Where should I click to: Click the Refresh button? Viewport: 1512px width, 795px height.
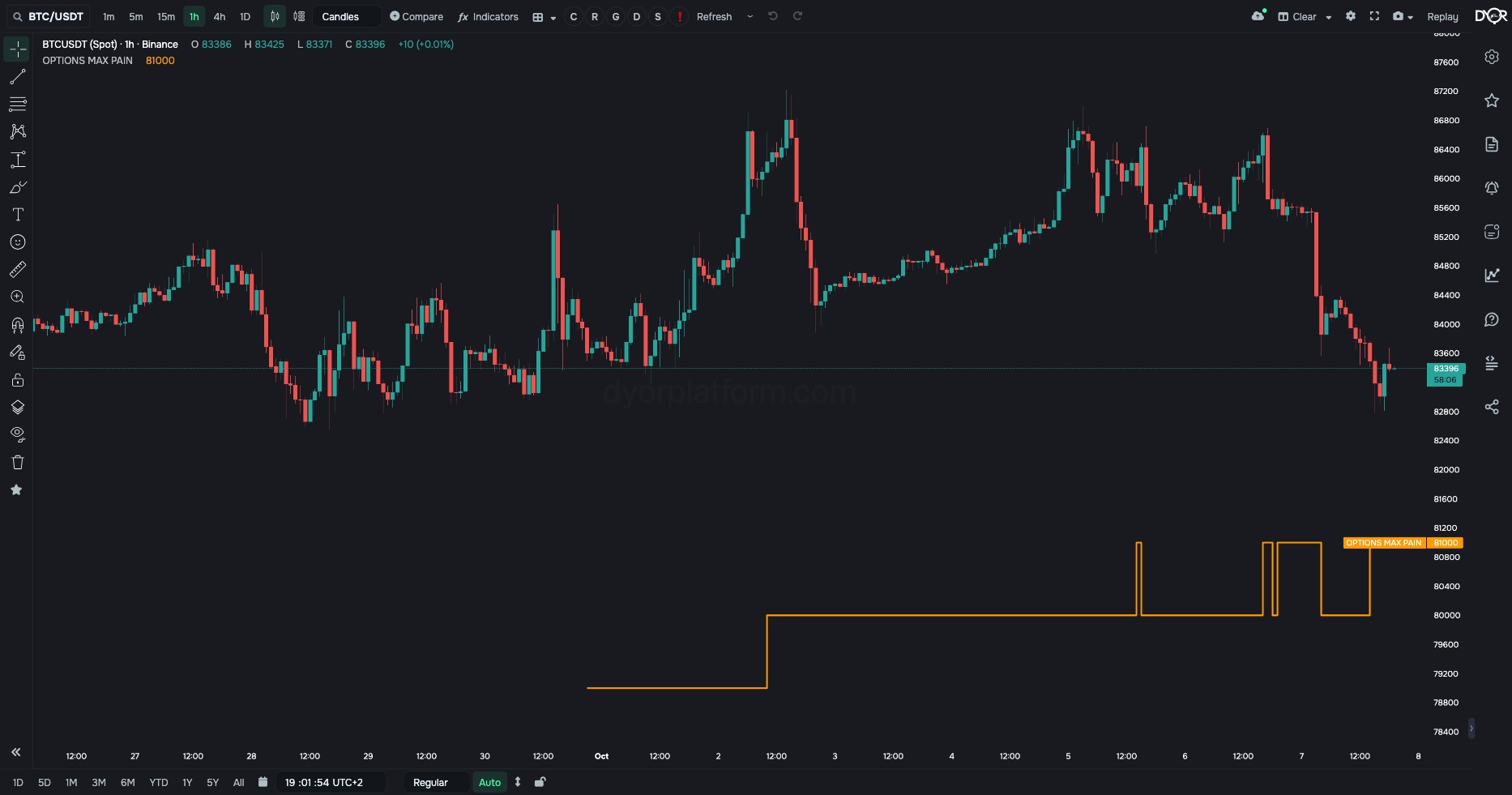(x=714, y=17)
